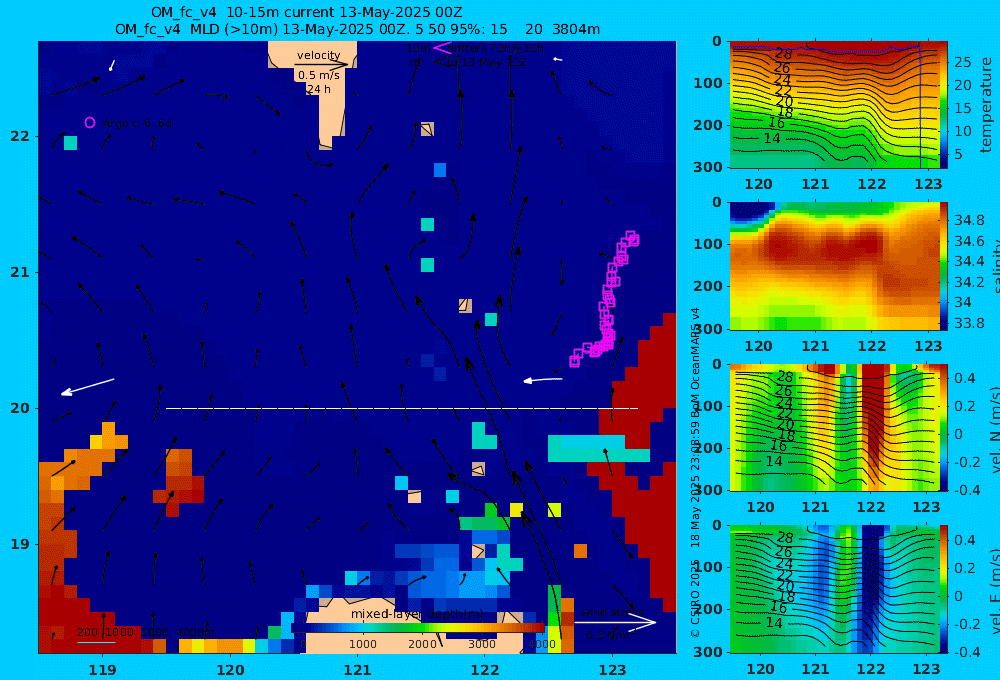Click the 'mixed-layer depth(m)' label

417,614
